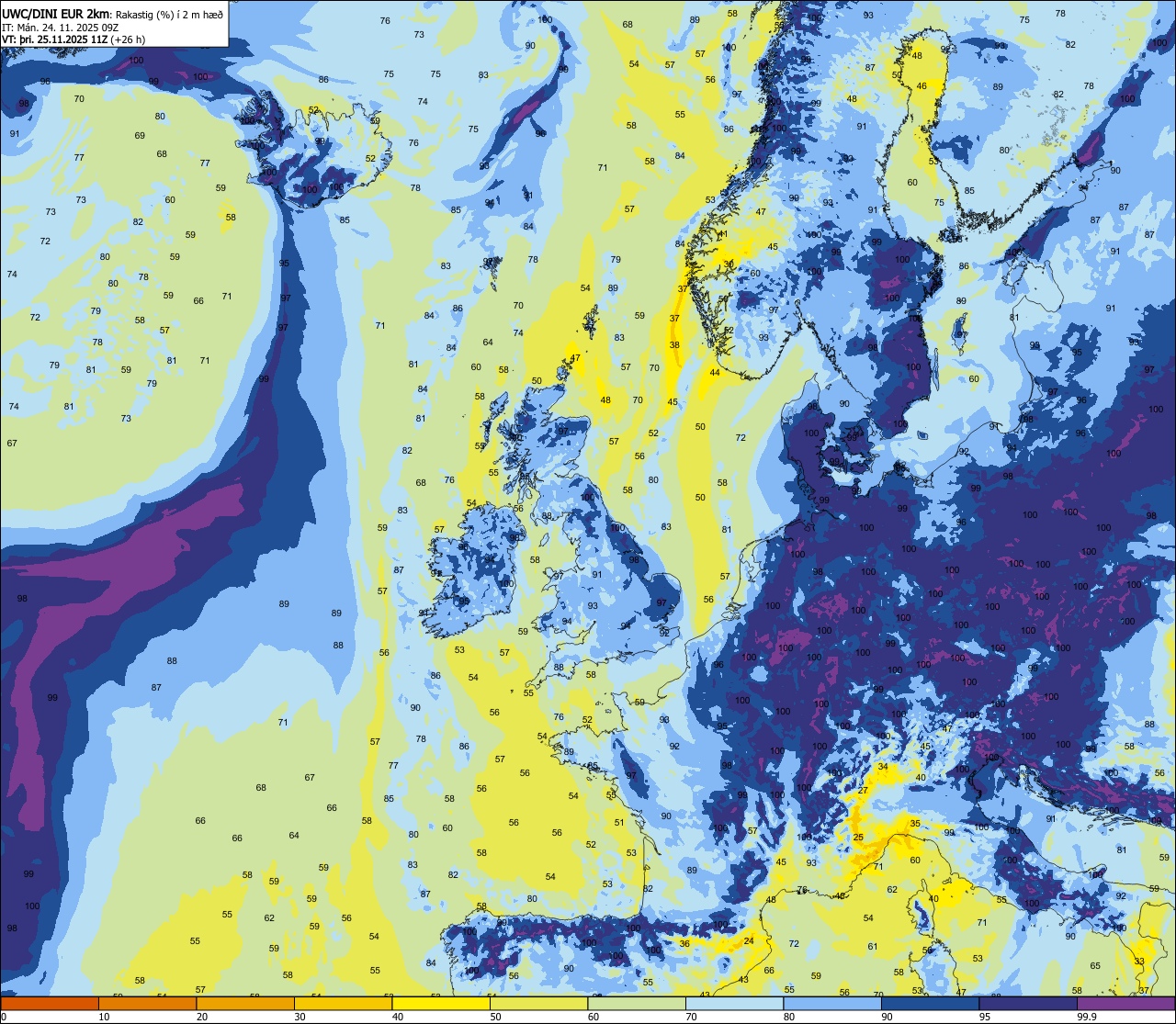The width and height of the screenshot is (1176, 1024).
Task: Click the humidity value '69' in the Atlantic
Action: click(140, 136)
